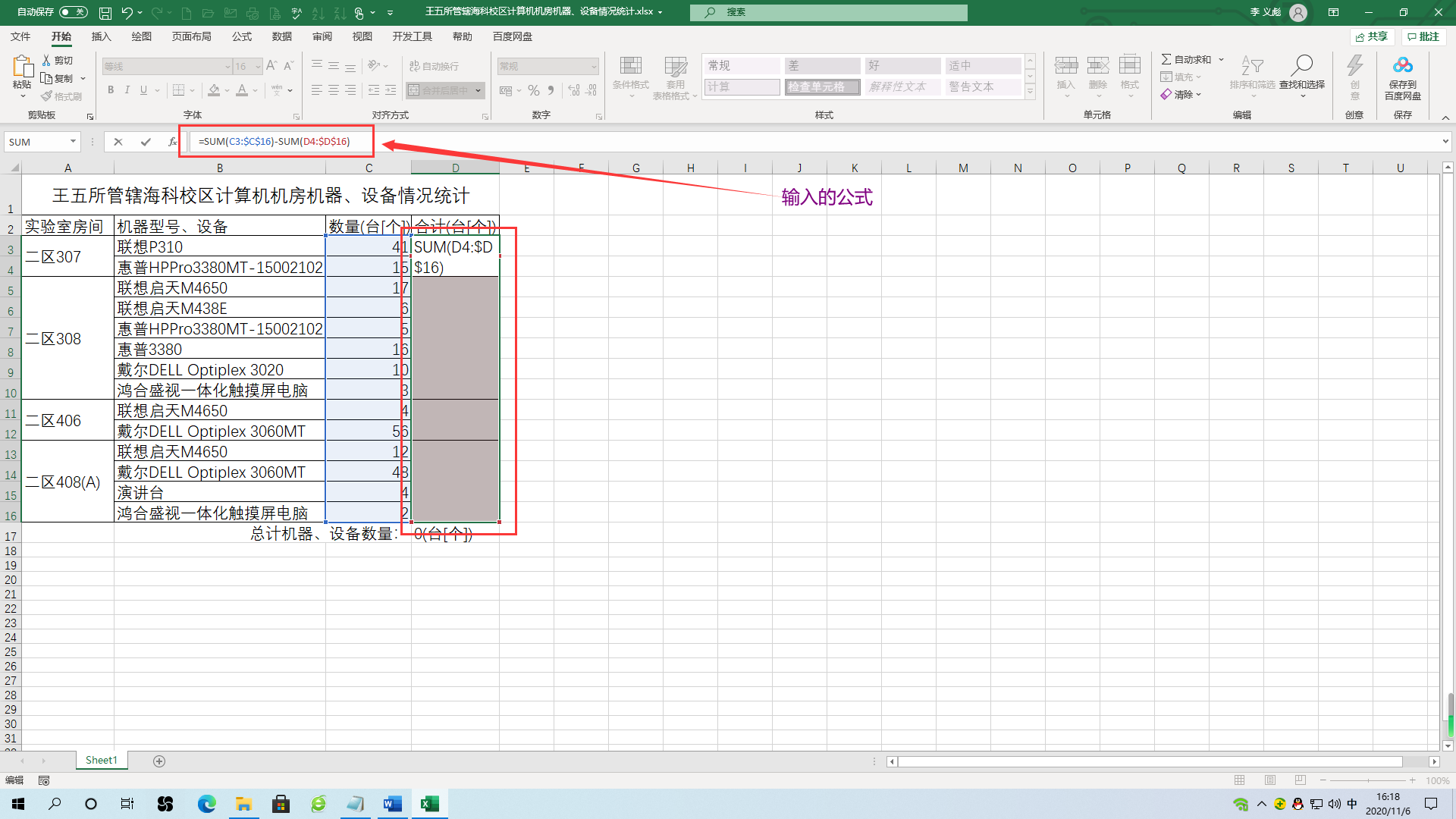Click Sort & Filter icon
This screenshot has width=1456, height=819.
coord(1252,67)
